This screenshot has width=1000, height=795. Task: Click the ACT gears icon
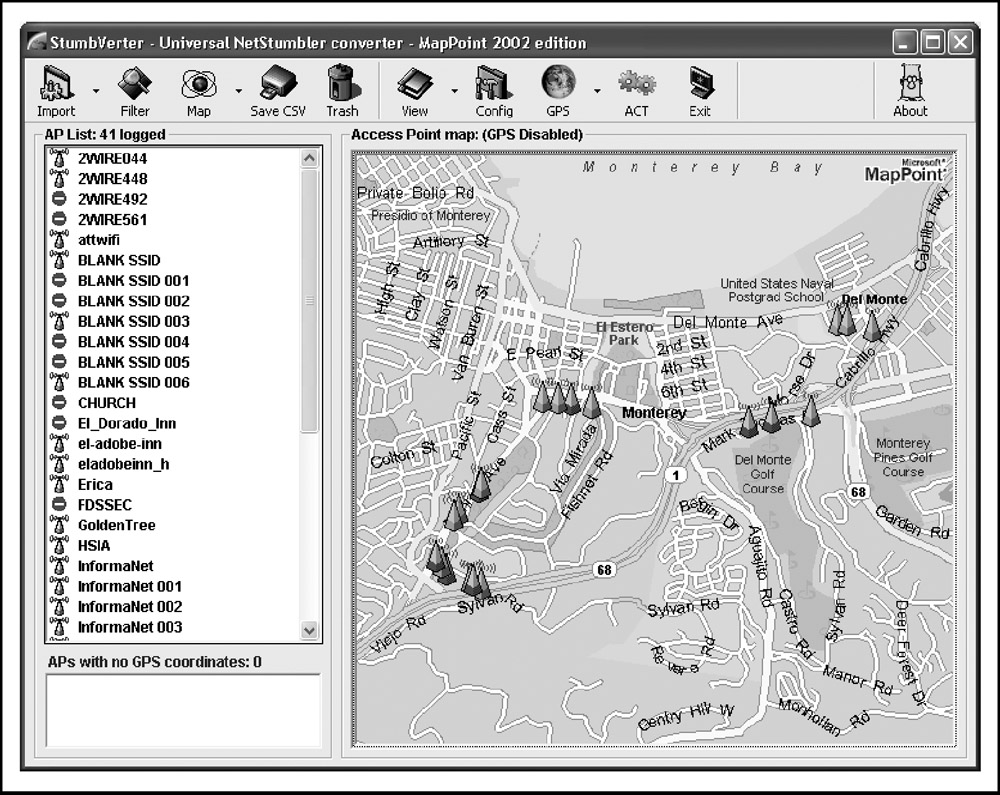[x=636, y=92]
